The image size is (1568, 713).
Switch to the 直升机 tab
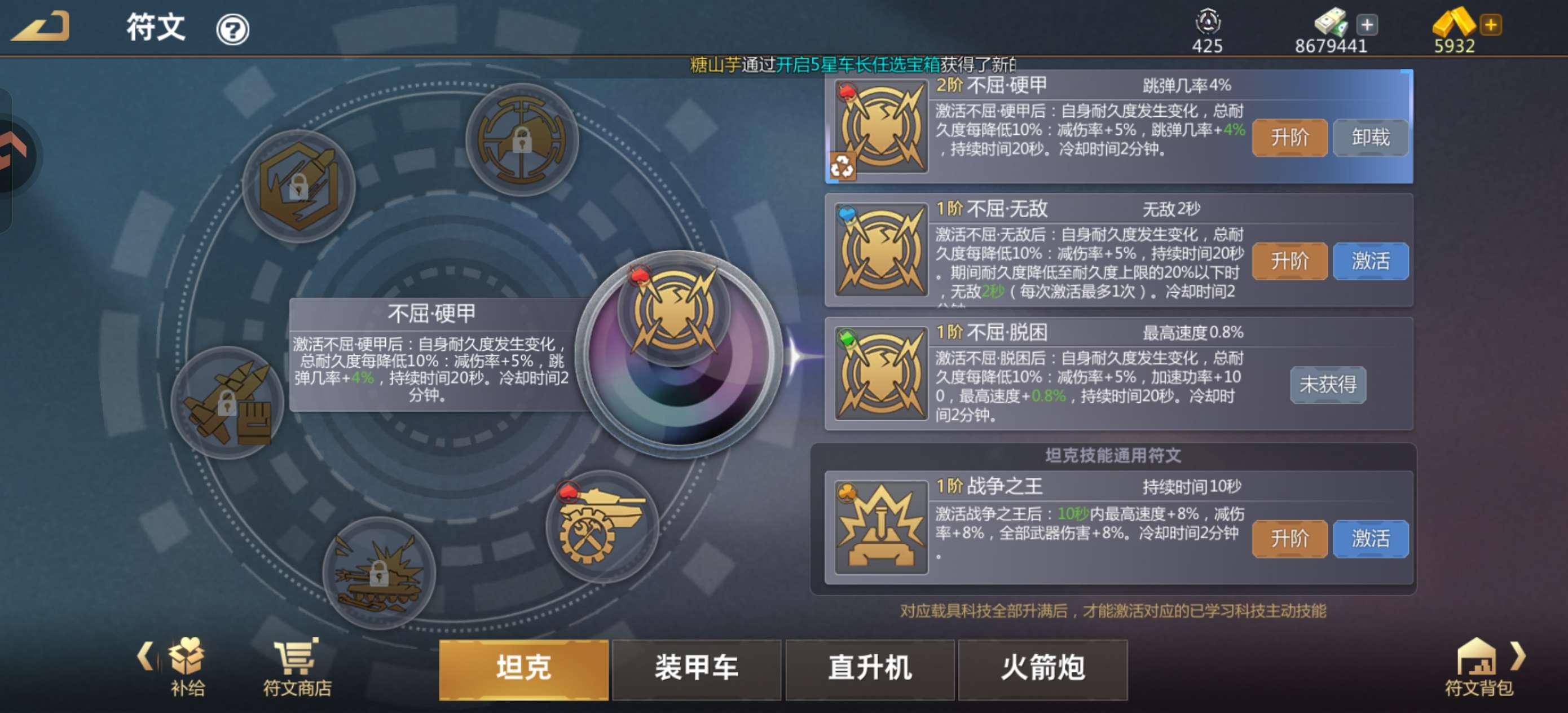870,668
